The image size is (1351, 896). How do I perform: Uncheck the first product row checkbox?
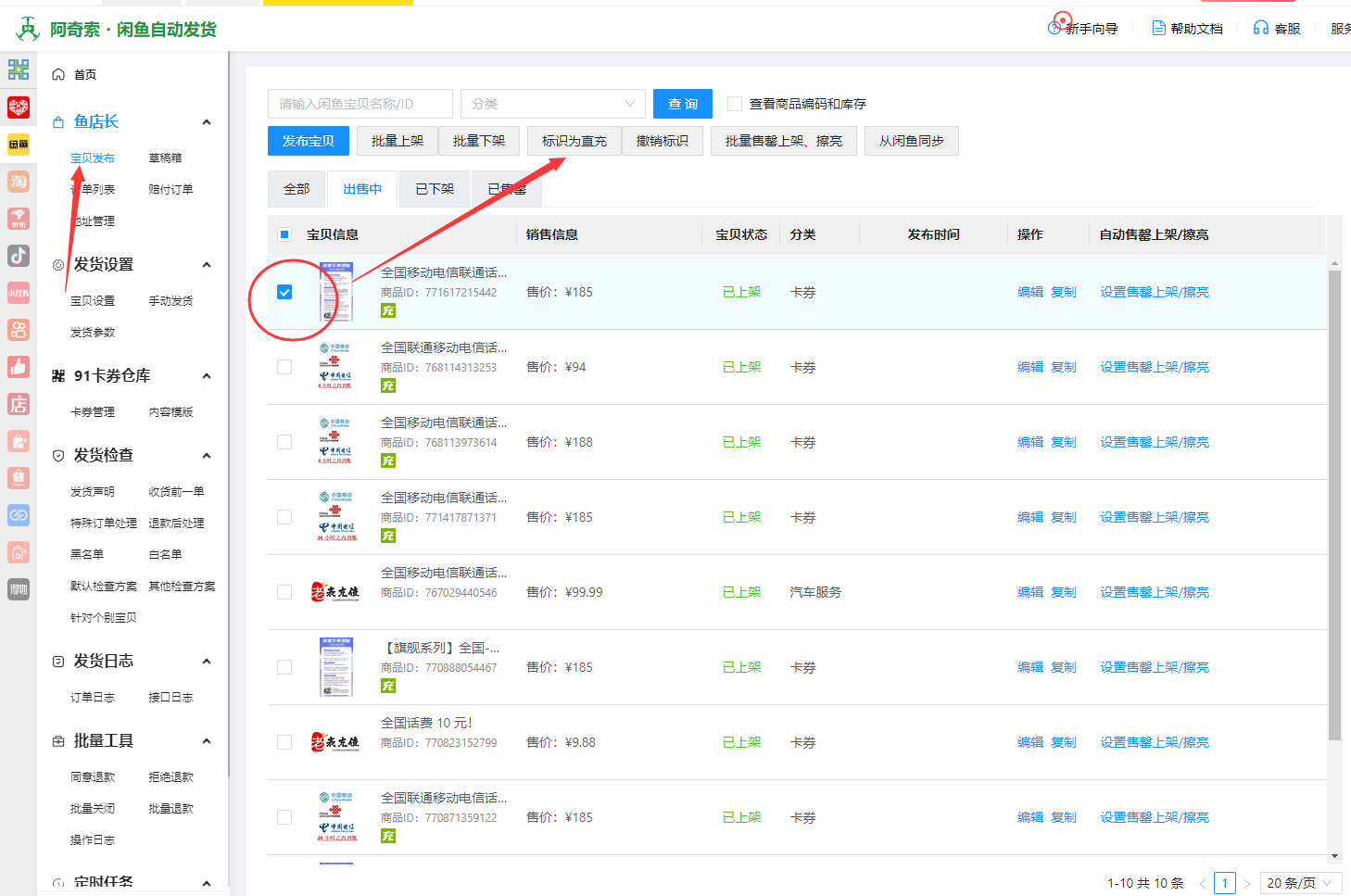pos(284,292)
